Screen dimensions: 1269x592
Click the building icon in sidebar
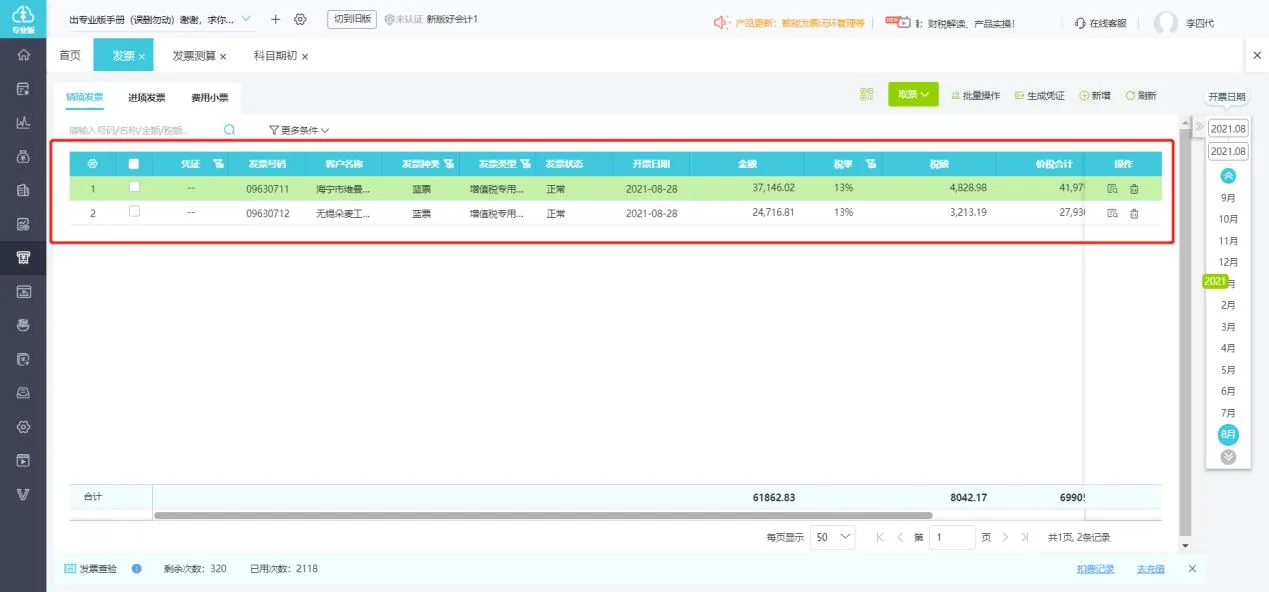pos(23,190)
